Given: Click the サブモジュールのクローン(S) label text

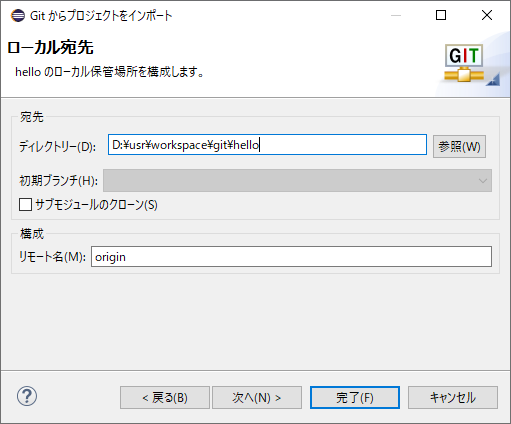Looking at the screenshot, I should click(x=96, y=204).
